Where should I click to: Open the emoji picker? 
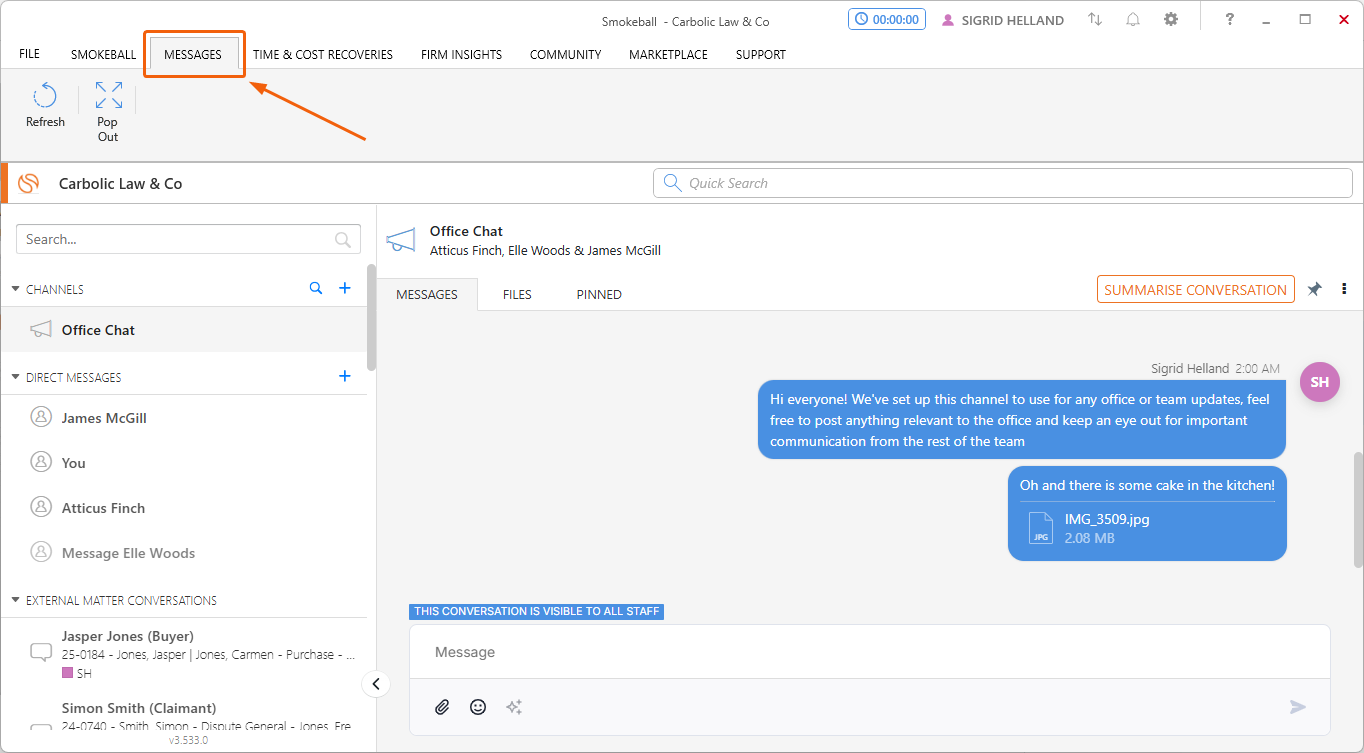478,707
